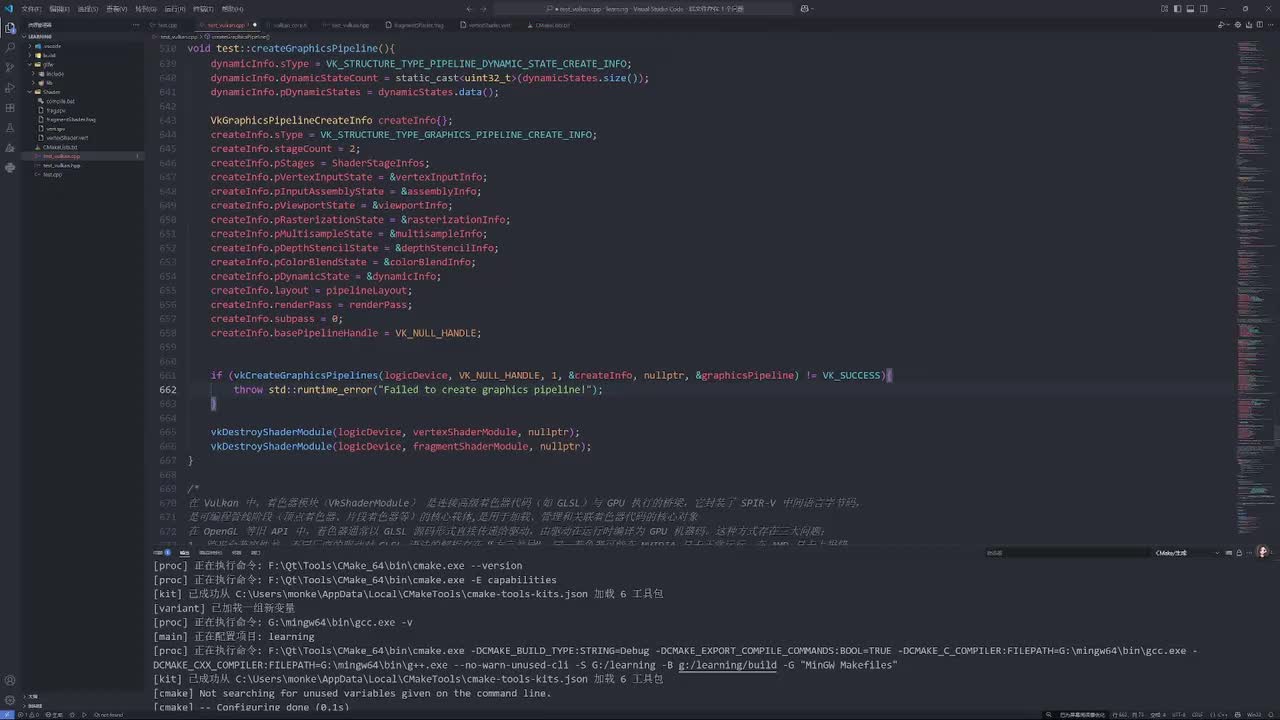Click line number 661 in the gutter
This screenshot has width=1280, height=720.
point(167,376)
